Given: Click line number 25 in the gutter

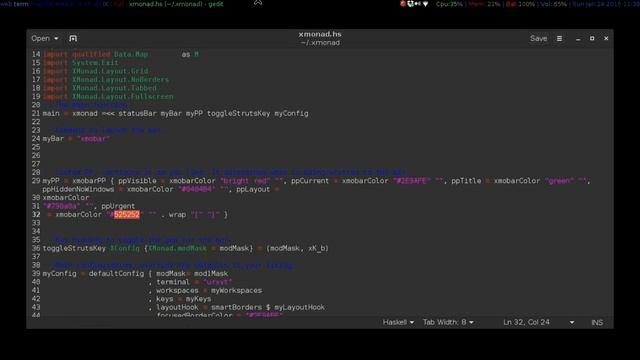Looking at the screenshot, I should pos(36,147).
